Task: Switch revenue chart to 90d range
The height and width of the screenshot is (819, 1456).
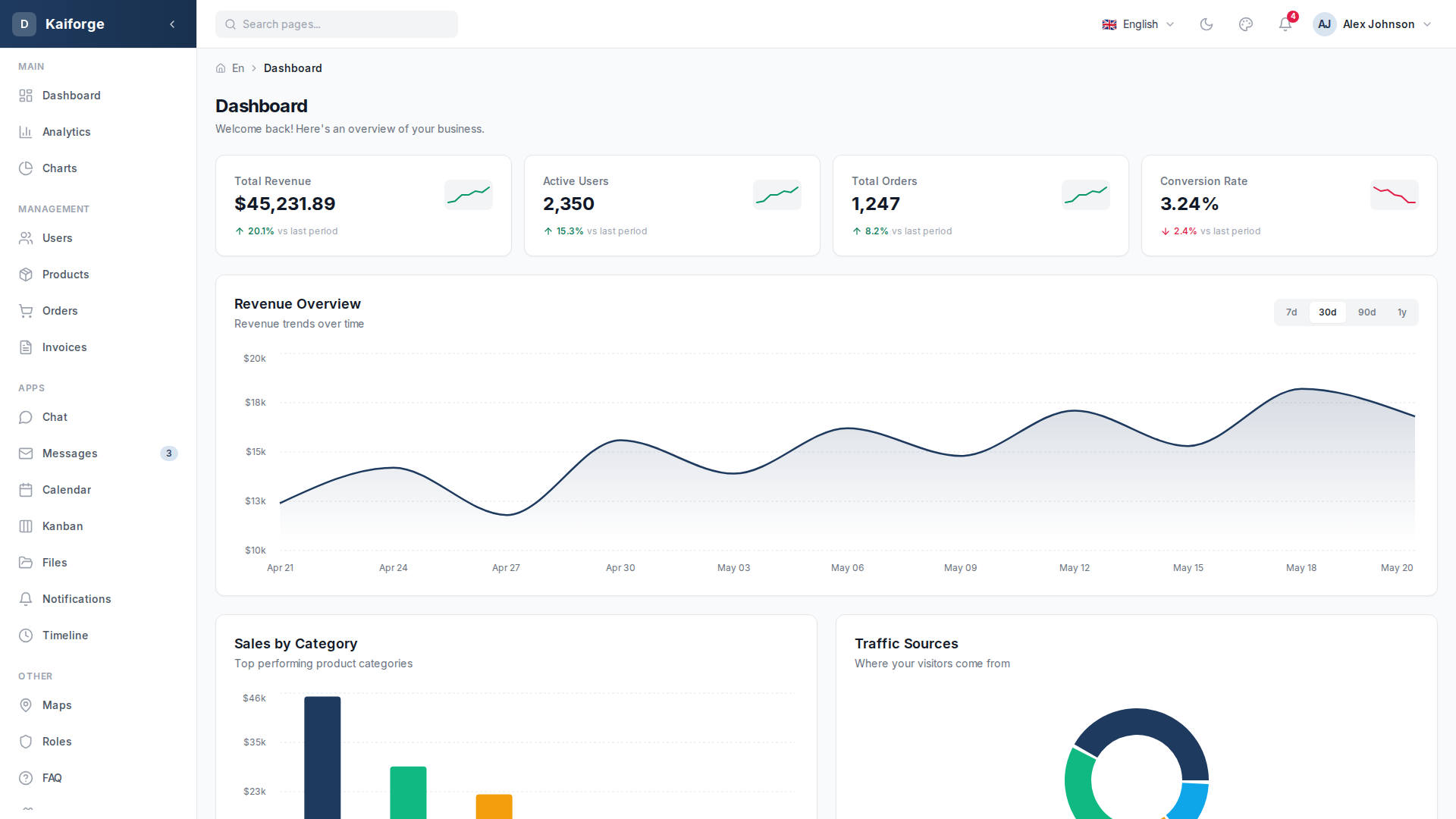Action: (x=1367, y=312)
